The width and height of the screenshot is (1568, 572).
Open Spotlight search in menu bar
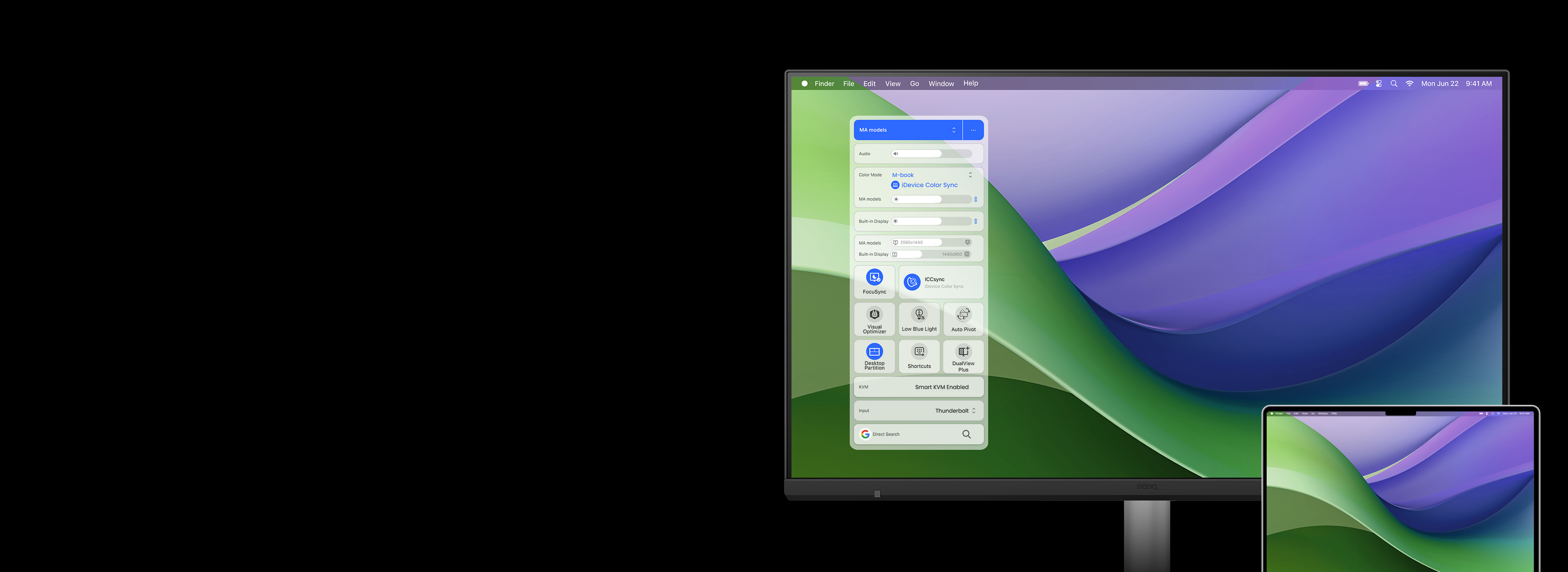pyautogui.click(x=1394, y=83)
